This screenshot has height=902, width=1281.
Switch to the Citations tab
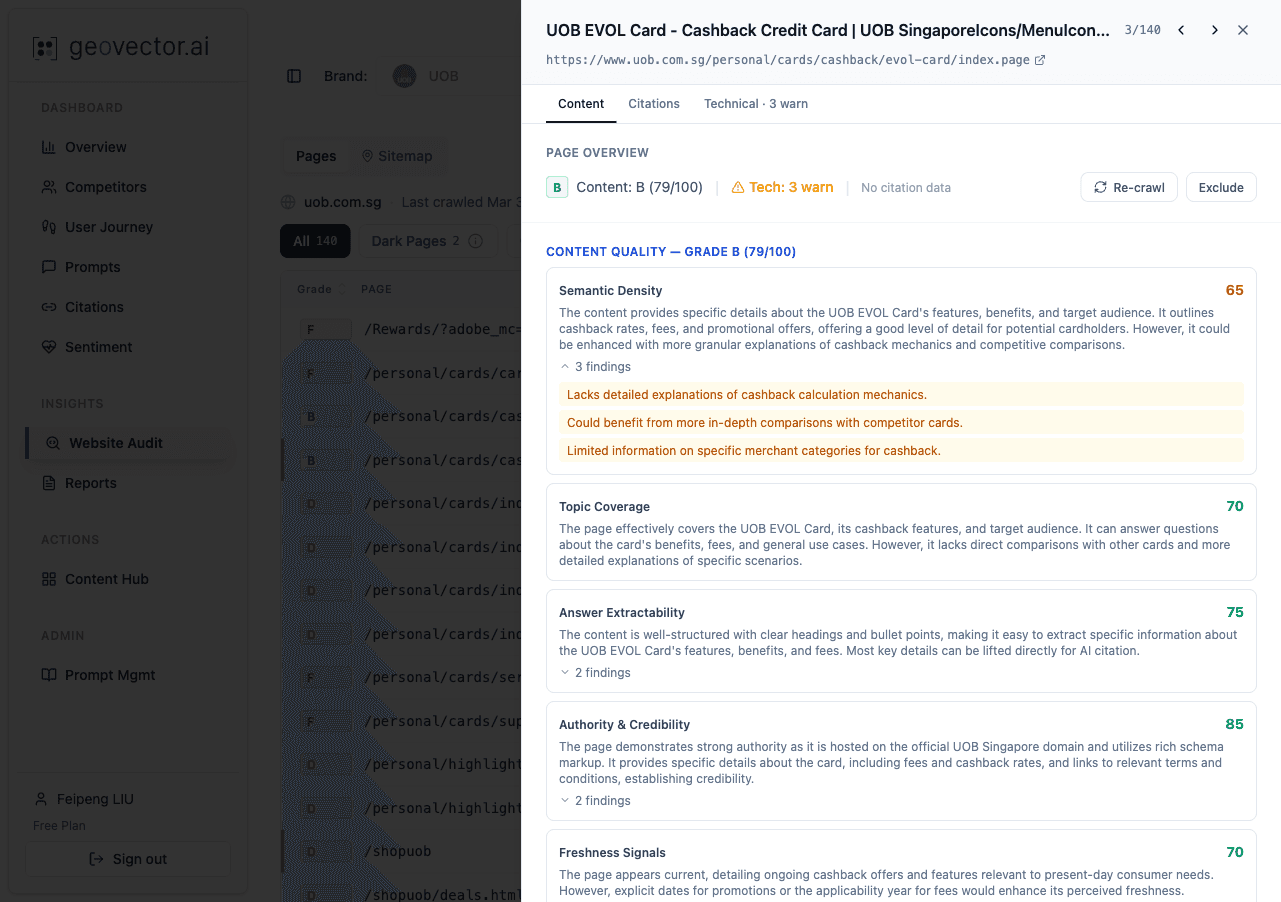pyautogui.click(x=654, y=103)
